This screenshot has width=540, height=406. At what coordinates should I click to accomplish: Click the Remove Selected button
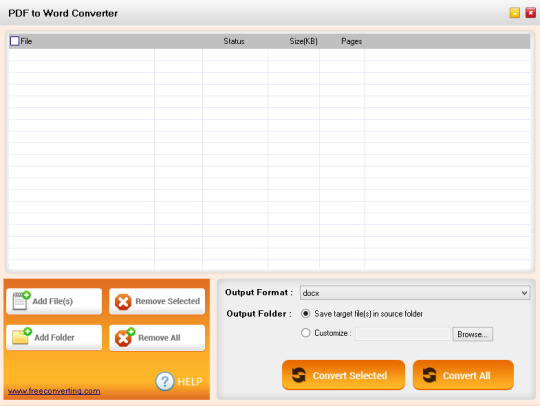click(x=157, y=301)
